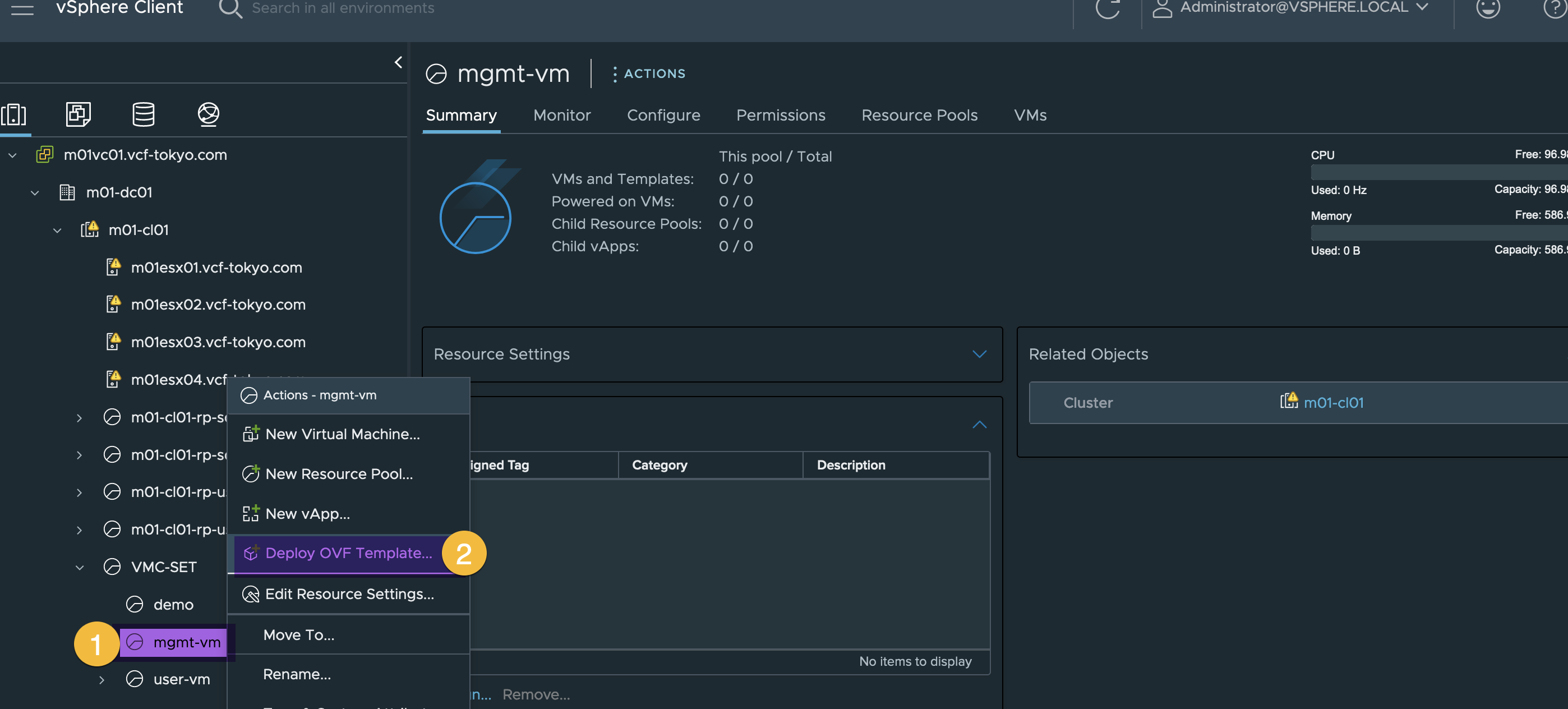Screen dimensions: 1568x709
Task: Open the m01-cl01 cluster link
Action: pyautogui.click(x=1333, y=402)
